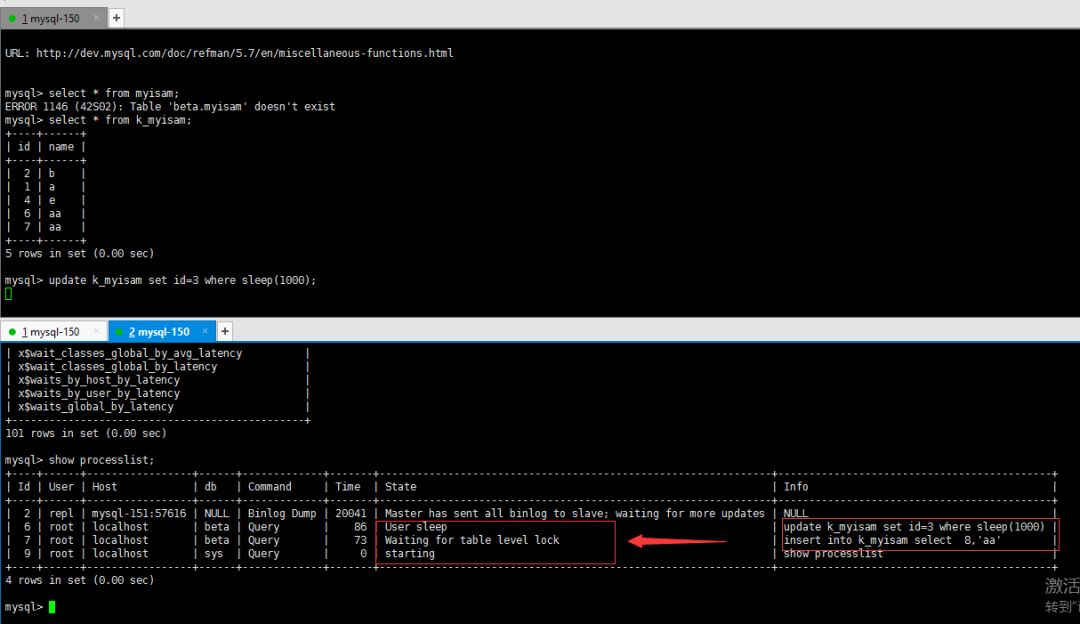This screenshot has width=1080, height=624.
Task: Click the 'State' column header
Action: (400, 487)
